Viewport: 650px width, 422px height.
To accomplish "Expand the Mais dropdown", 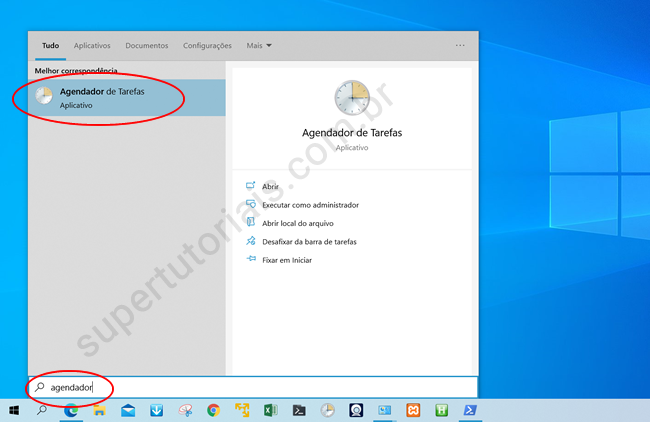I will (259, 45).
